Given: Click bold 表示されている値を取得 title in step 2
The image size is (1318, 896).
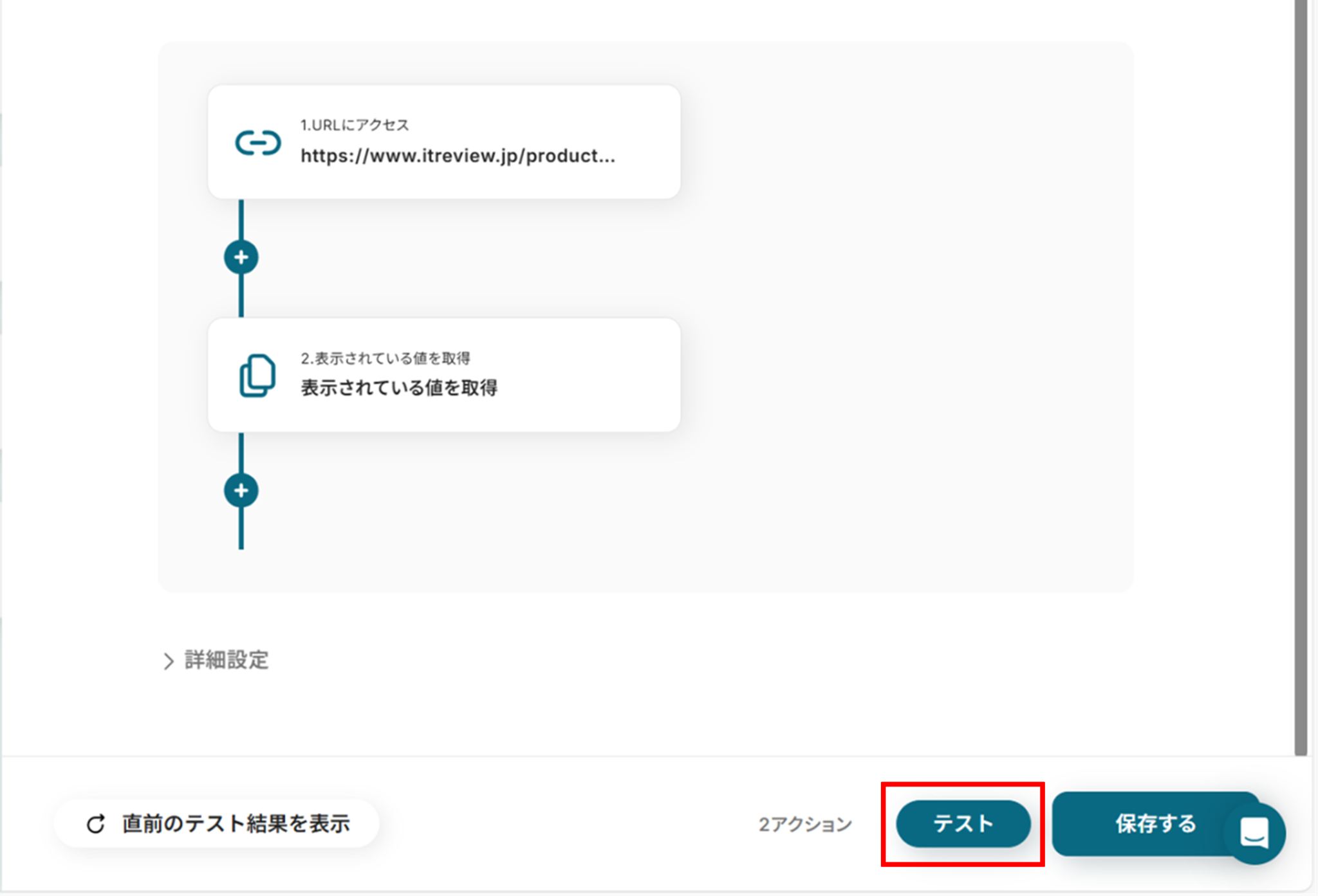Looking at the screenshot, I should pyautogui.click(x=399, y=388).
